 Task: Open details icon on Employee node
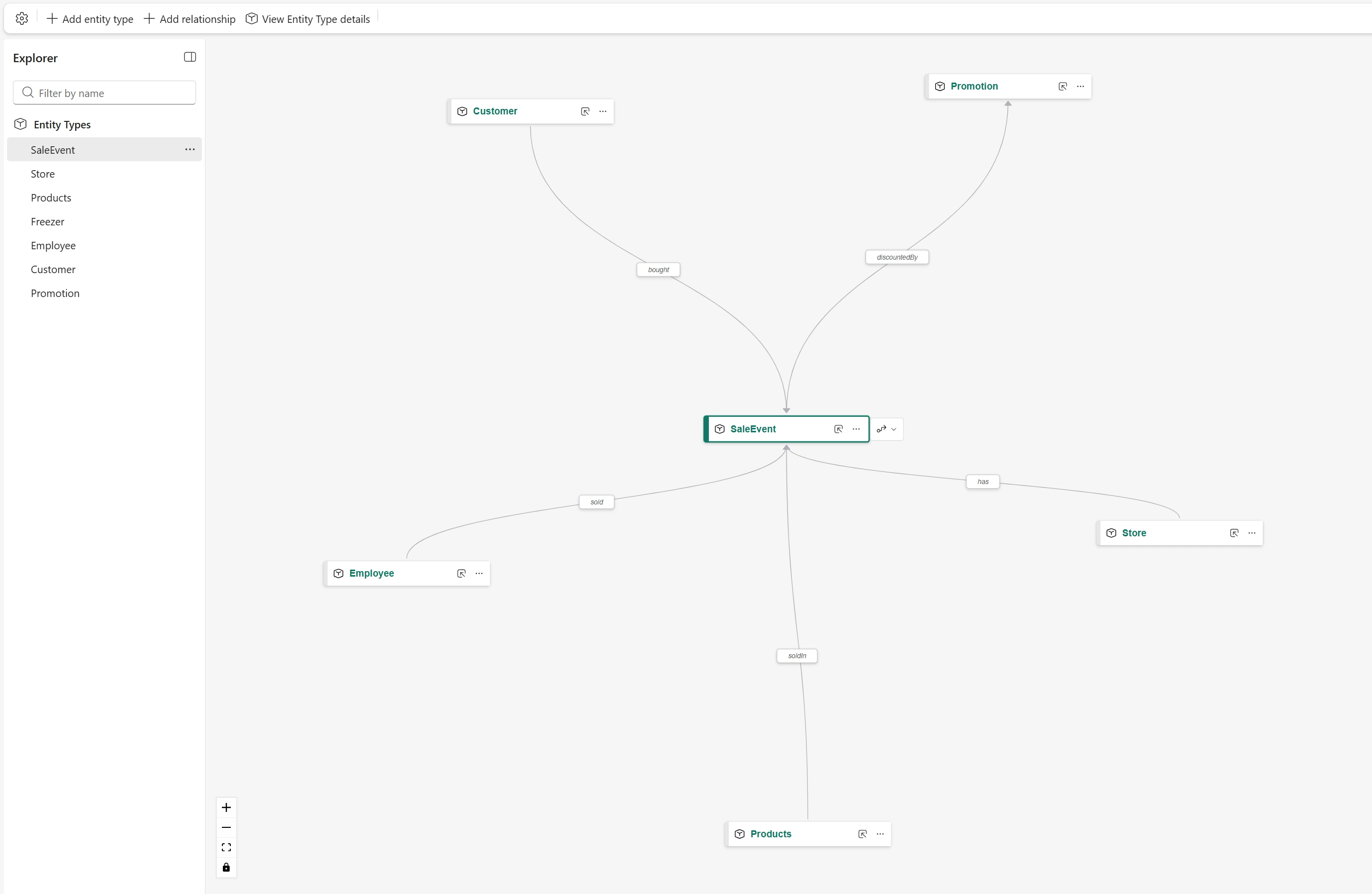[461, 574]
